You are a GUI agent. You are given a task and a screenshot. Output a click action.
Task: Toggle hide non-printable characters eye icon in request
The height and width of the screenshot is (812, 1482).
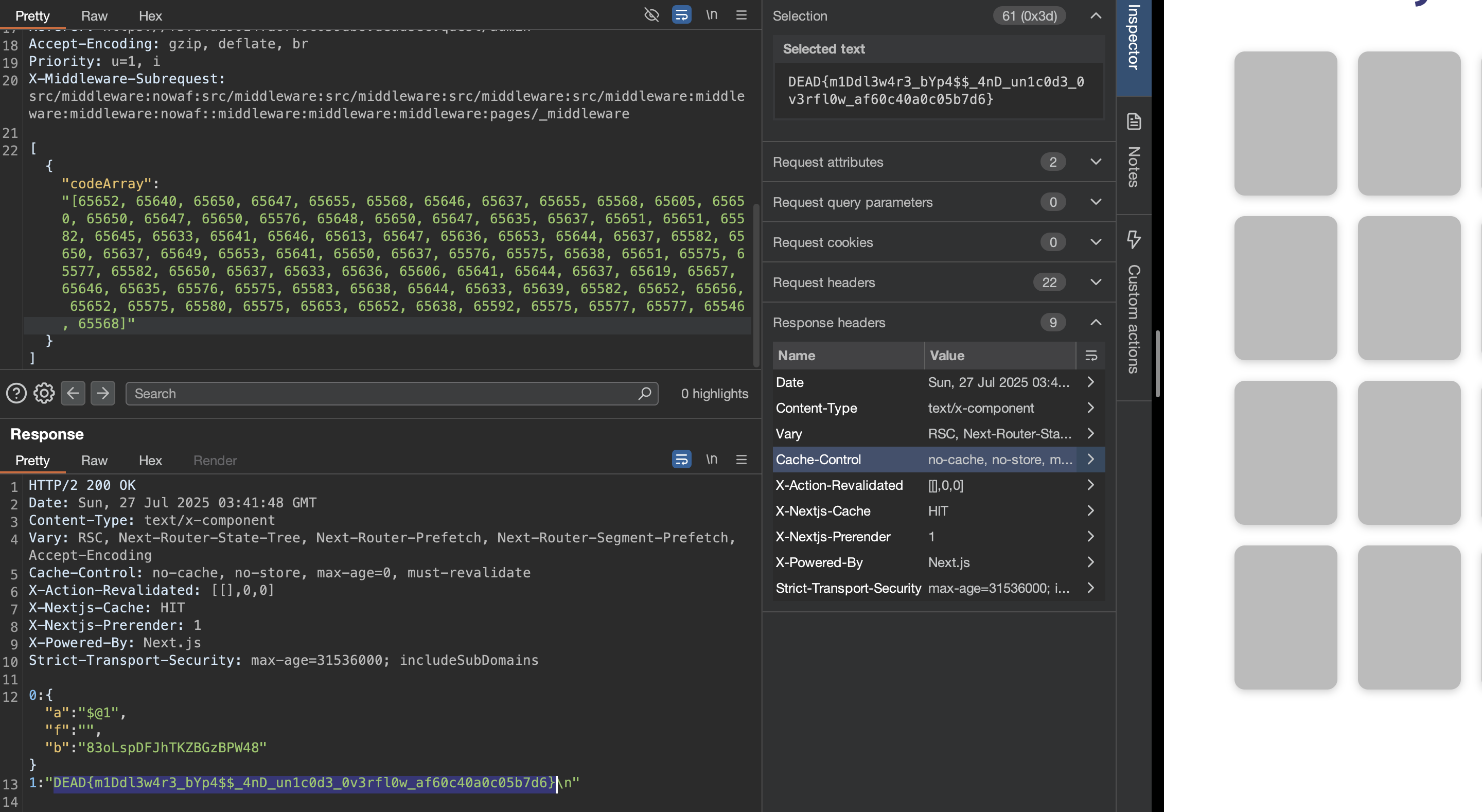click(651, 15)
